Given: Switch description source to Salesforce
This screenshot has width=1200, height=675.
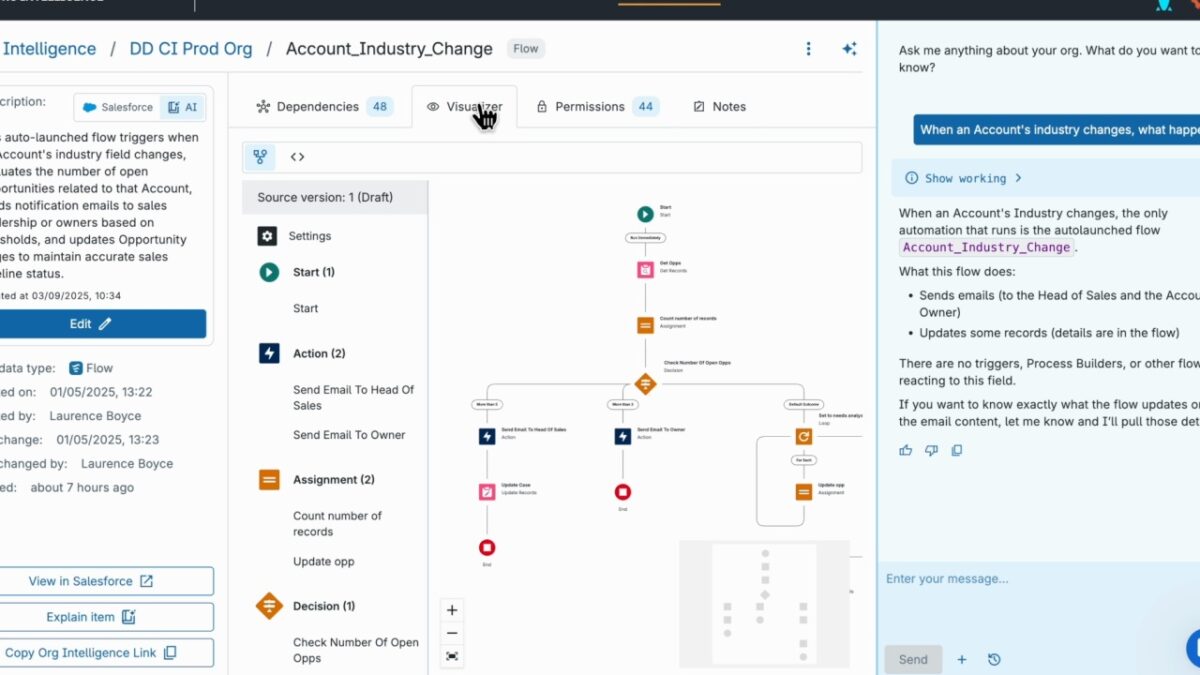Looking at the screenshot, I should click(x=118, y=107).
